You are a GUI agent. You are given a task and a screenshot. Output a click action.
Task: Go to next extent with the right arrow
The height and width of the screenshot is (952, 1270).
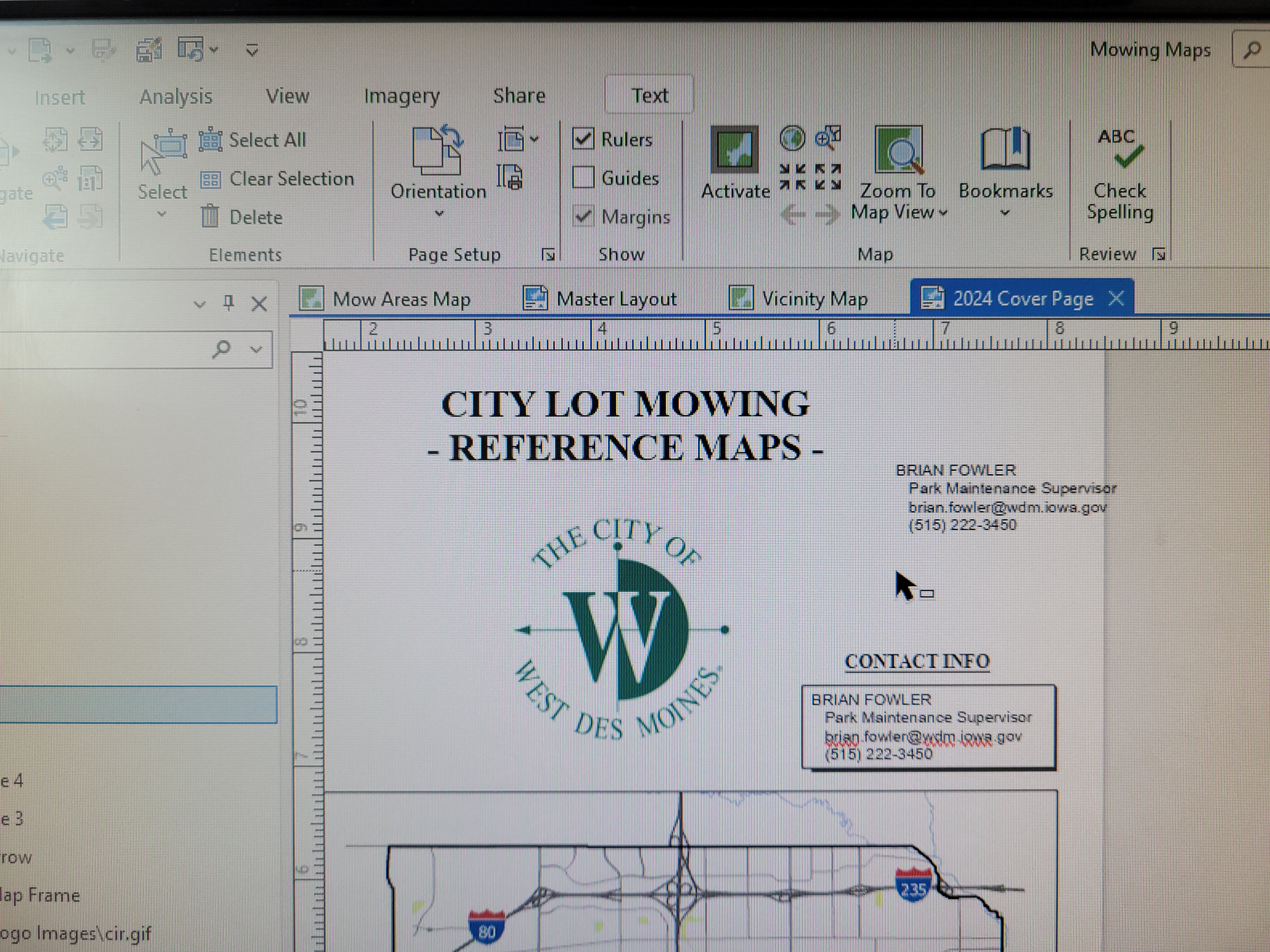pos(827,216)
